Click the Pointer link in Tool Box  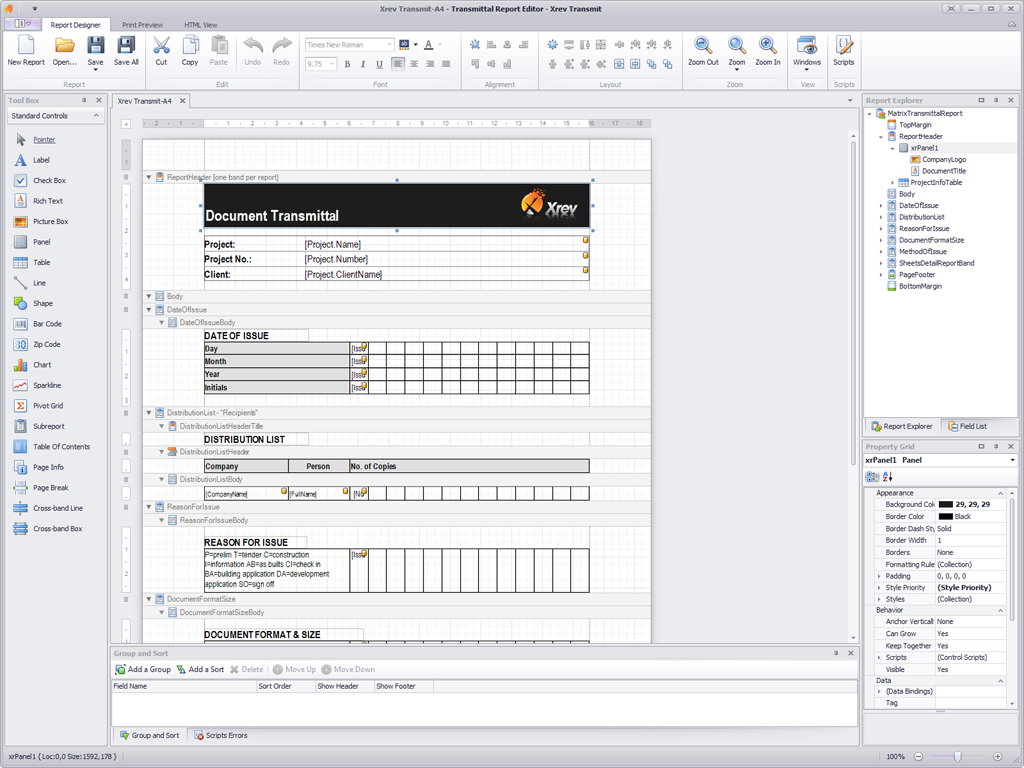pos(44,140)
